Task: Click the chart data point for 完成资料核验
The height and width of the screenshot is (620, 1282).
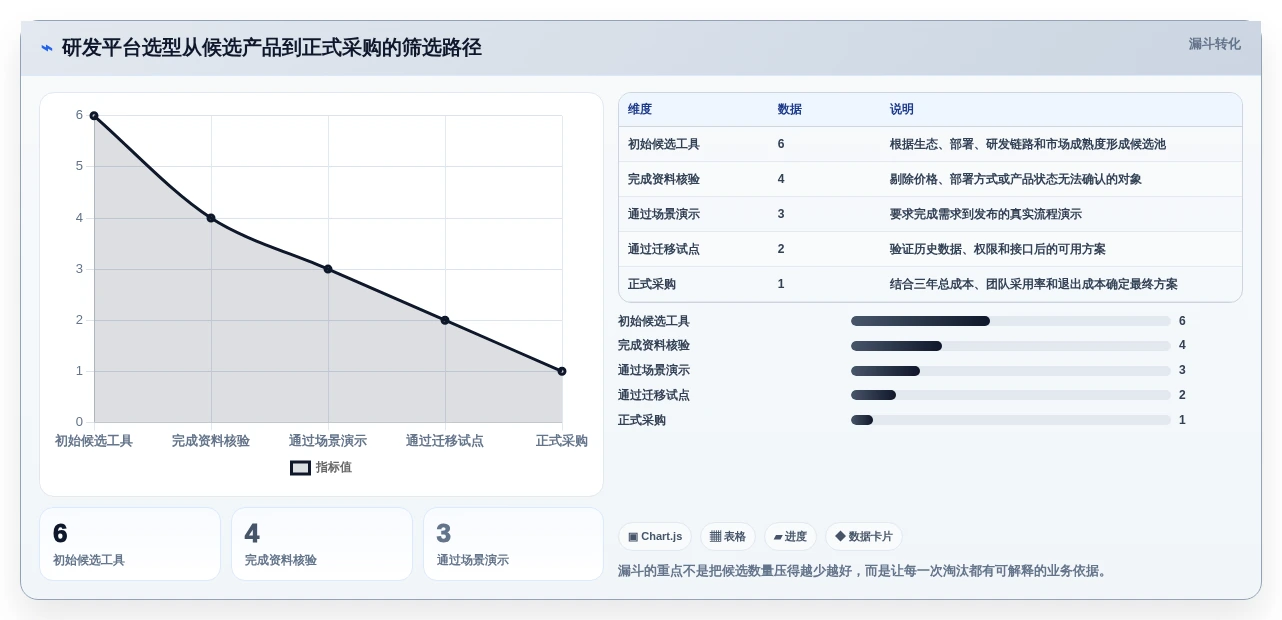Action: coord(211,218)
